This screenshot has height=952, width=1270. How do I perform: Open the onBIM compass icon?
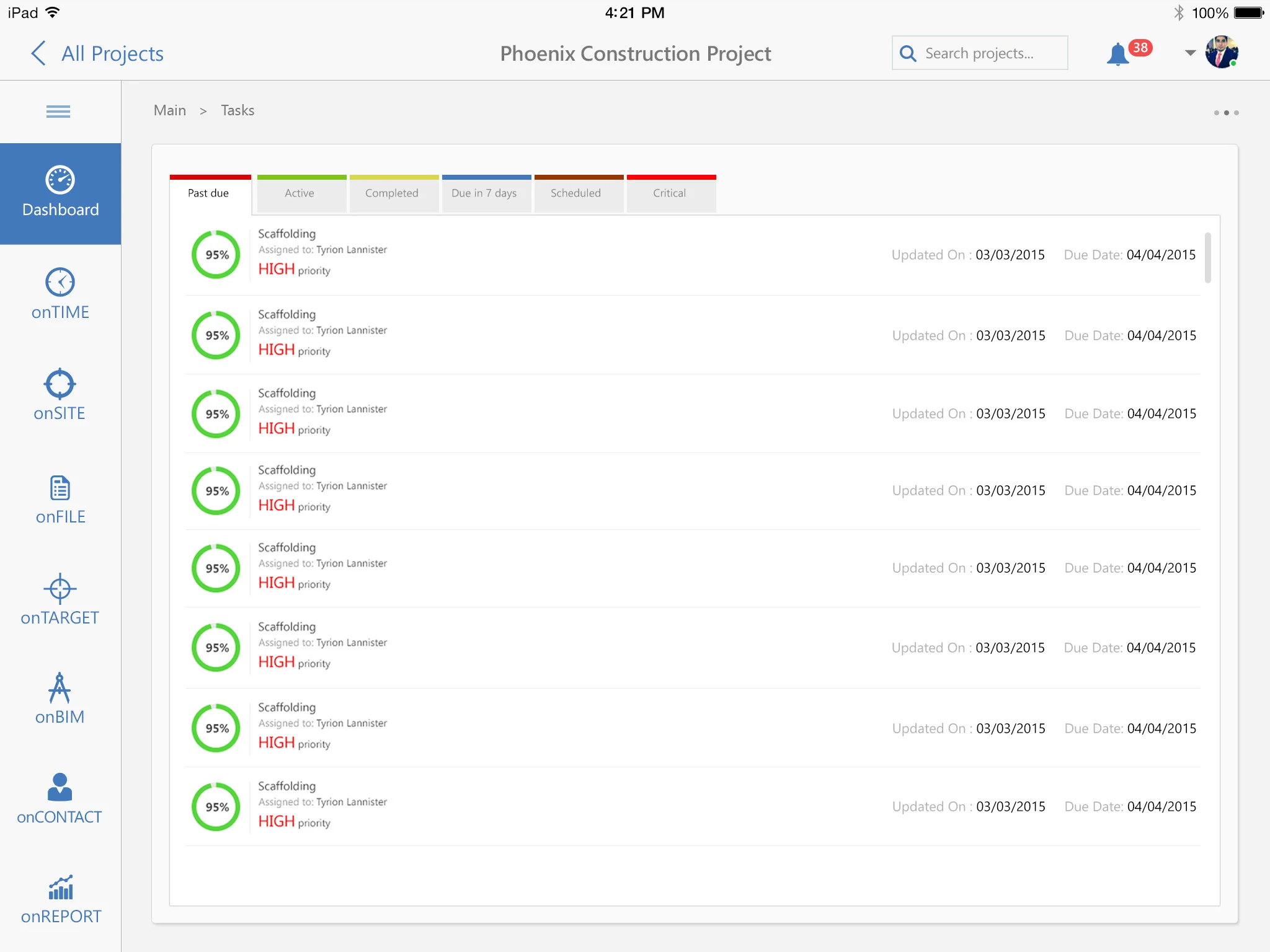(x=60, y=688)
